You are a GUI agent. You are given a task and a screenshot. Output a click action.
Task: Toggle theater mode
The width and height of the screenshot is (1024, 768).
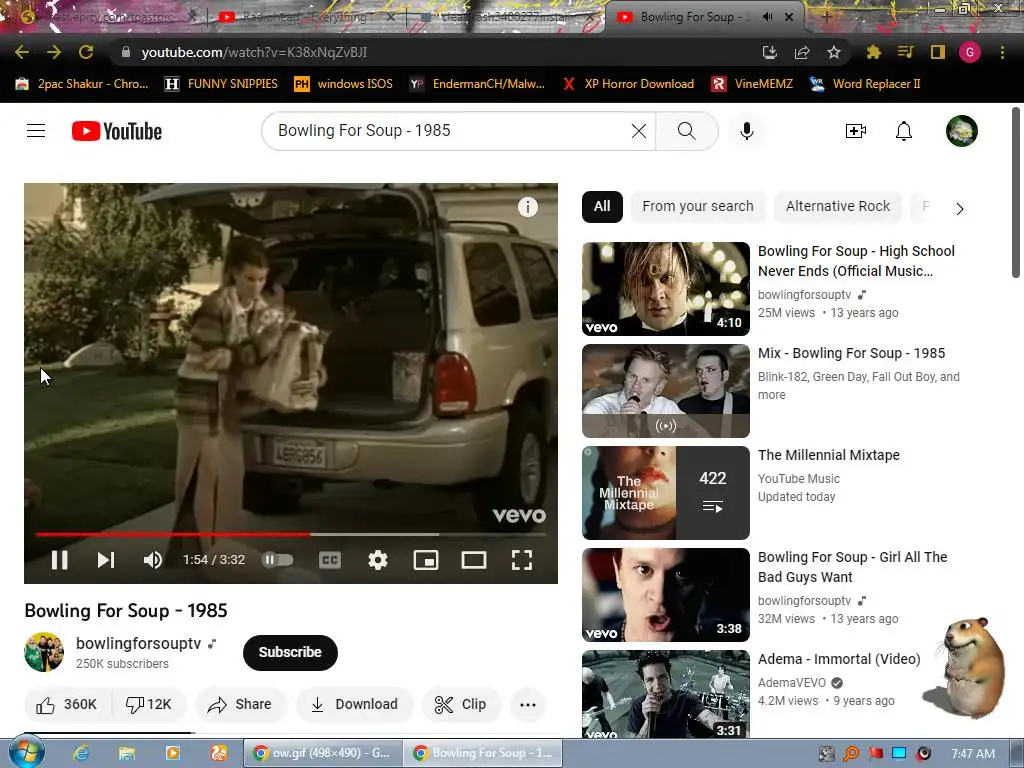pos(473,560)
